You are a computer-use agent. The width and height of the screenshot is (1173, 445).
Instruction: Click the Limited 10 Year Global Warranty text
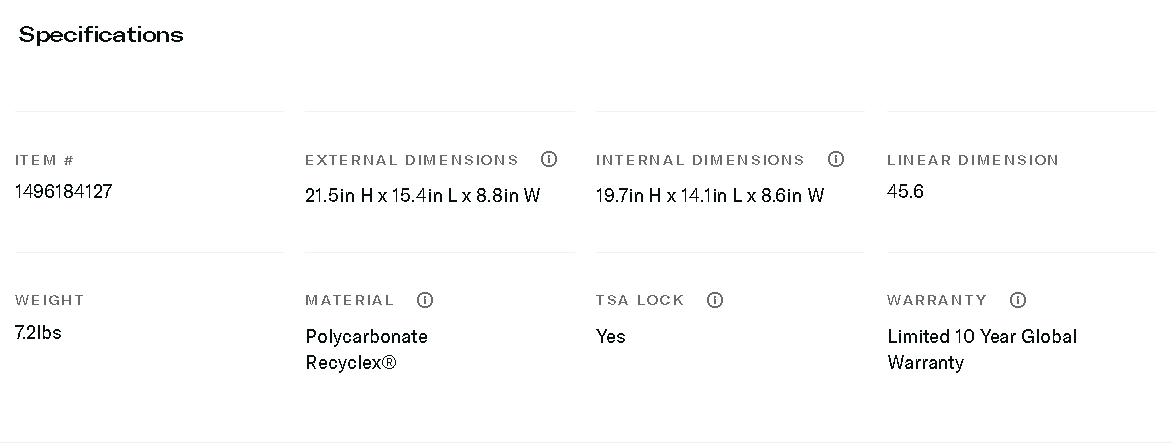(x=982, y=349)
